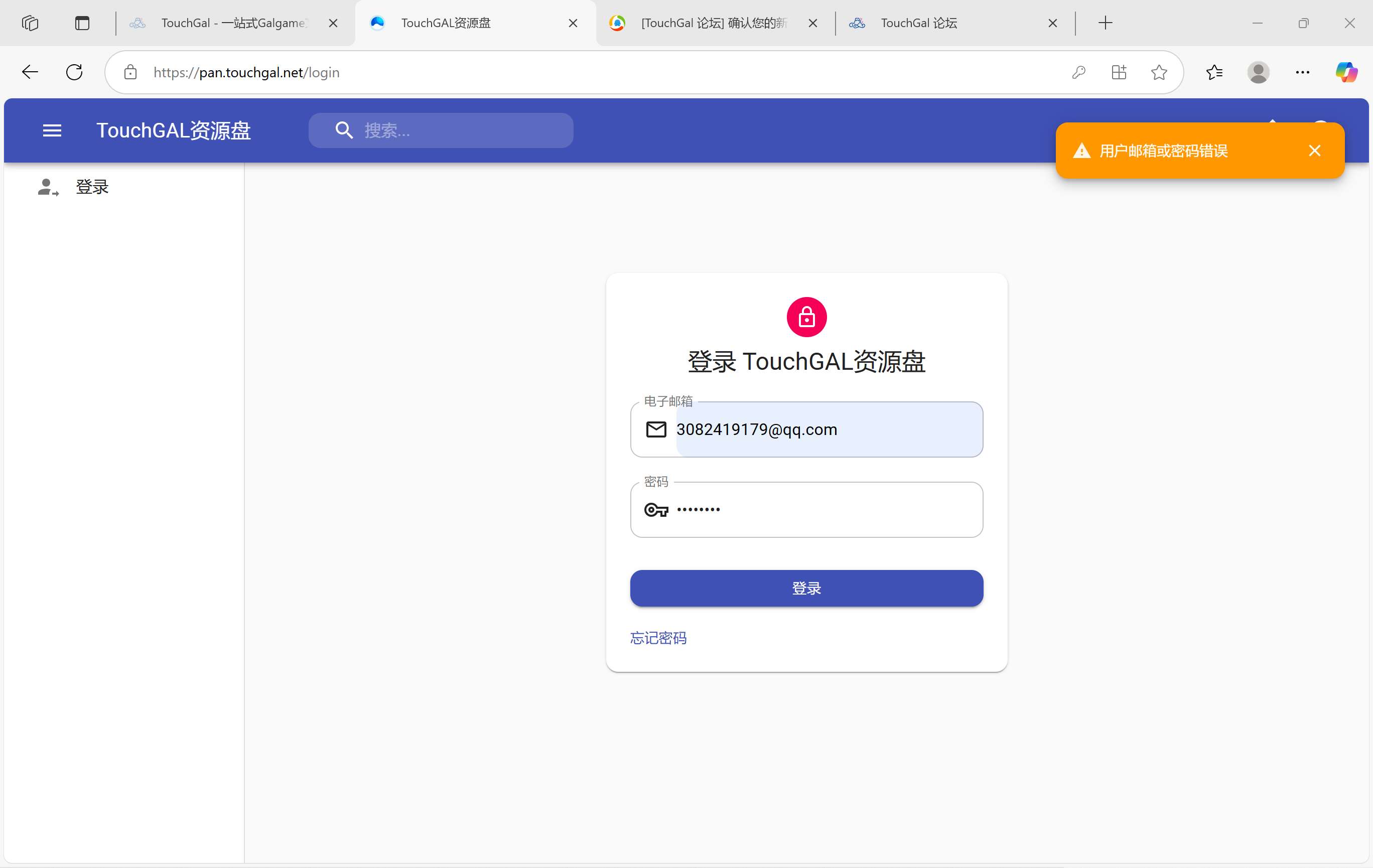1373x868 pixels.
Task: Open the hamburger menu in TouchGAL header
Action: 52,130
